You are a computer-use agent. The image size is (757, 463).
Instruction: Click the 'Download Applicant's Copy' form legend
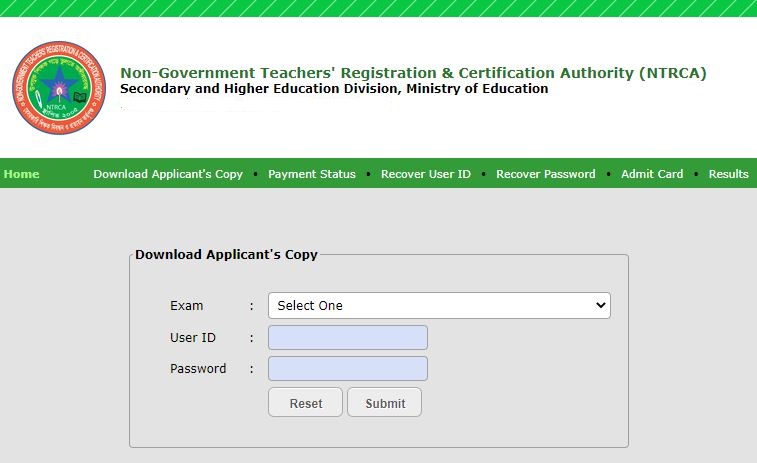pos(226,254)
